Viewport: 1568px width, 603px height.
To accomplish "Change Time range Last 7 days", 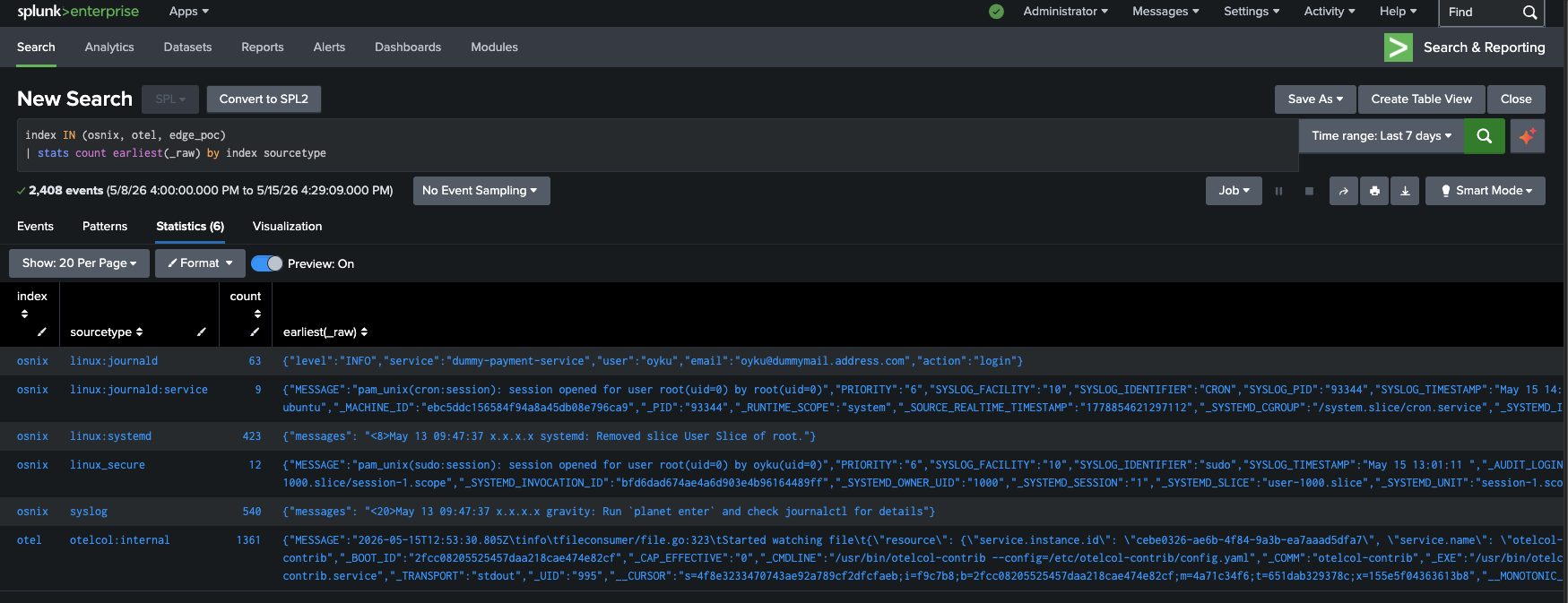I will tap(1382, 136).
